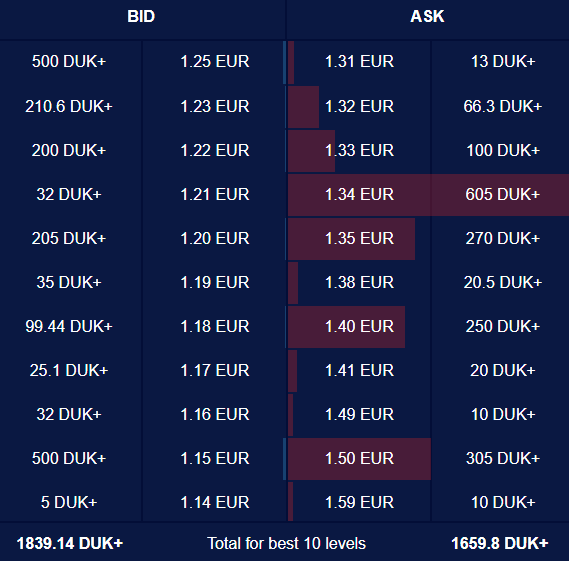The image size is (569, 561).
Task: Select the 1.17 EUR bid price
Action: [x=215, y=370]
